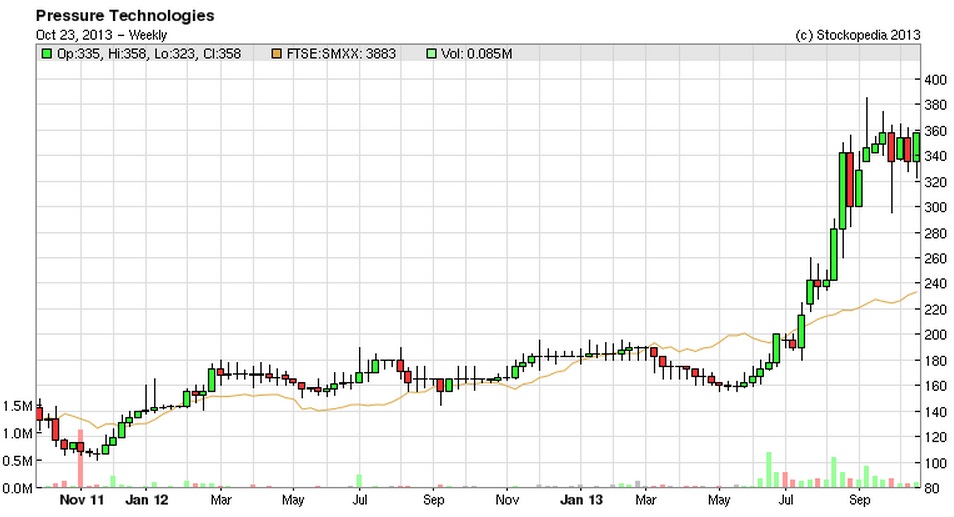The width and height of the screenshot is (954, 517).
Task: Click the light green Vol legend swatch
Action: [431, 54]
